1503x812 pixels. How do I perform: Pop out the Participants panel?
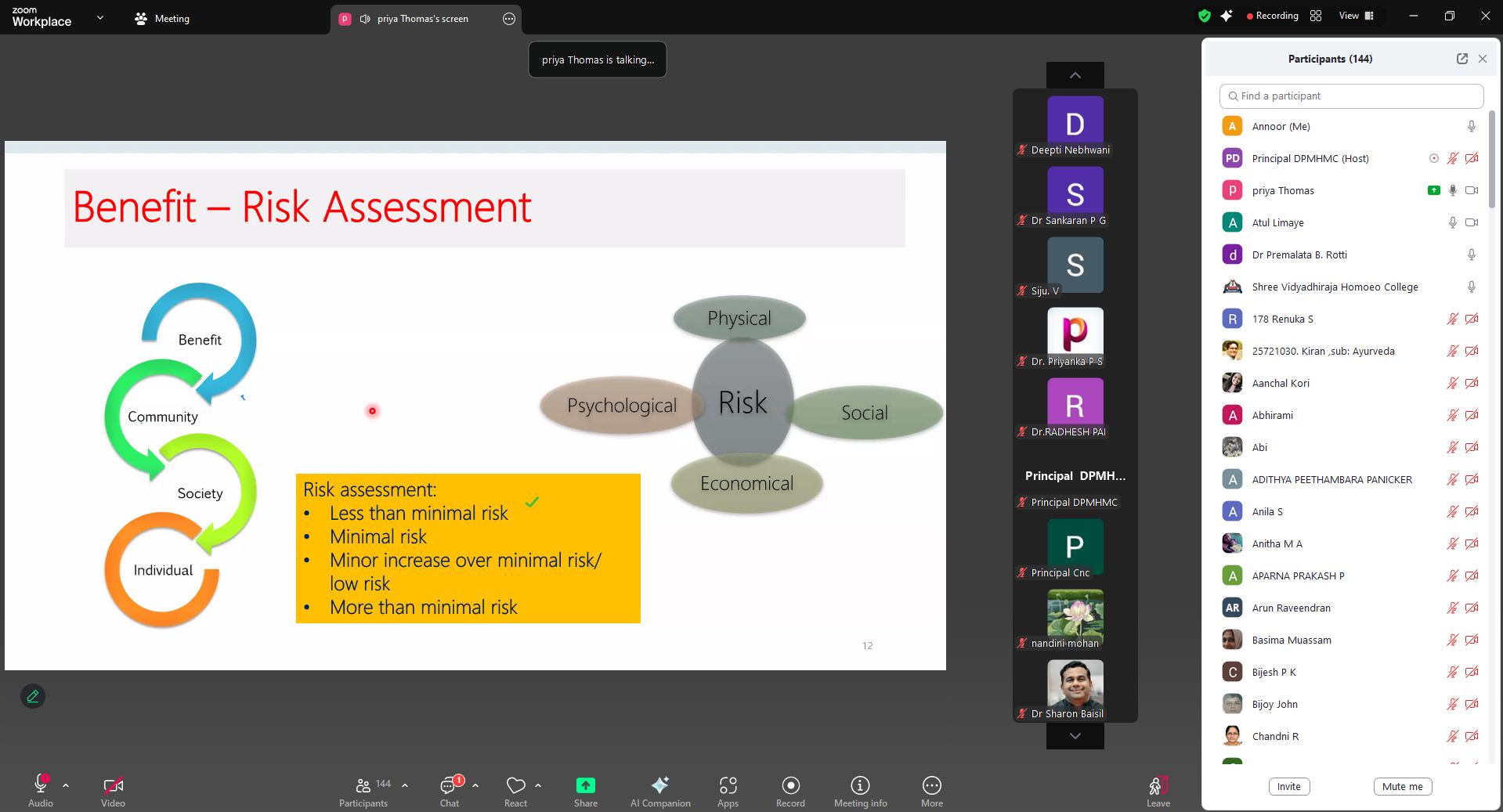[1461, 59]
